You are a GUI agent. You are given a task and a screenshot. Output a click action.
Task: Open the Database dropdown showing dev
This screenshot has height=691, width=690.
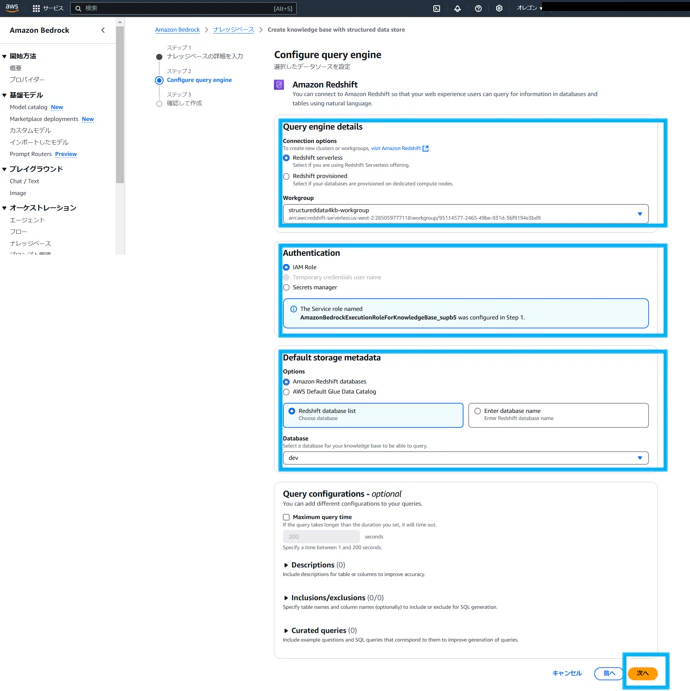[x=466, y=458]
